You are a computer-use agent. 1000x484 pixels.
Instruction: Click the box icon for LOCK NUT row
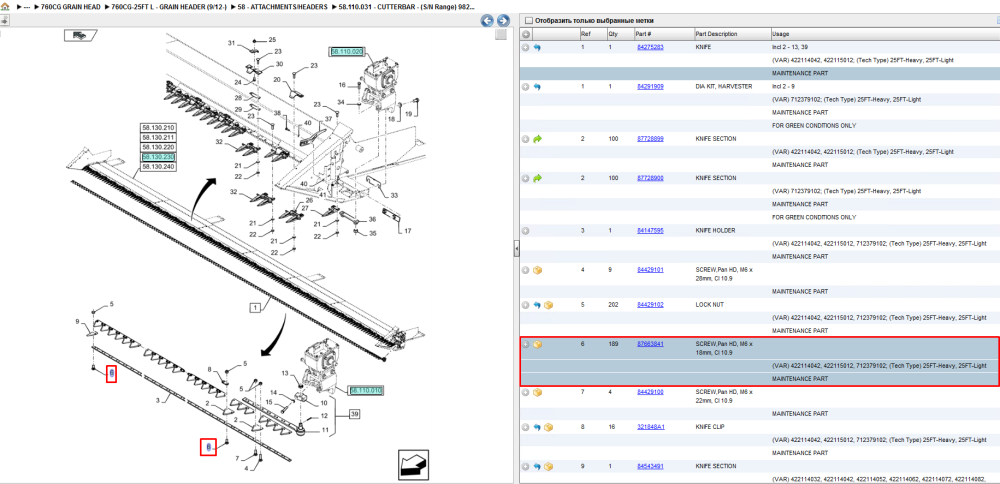(548, 305)
